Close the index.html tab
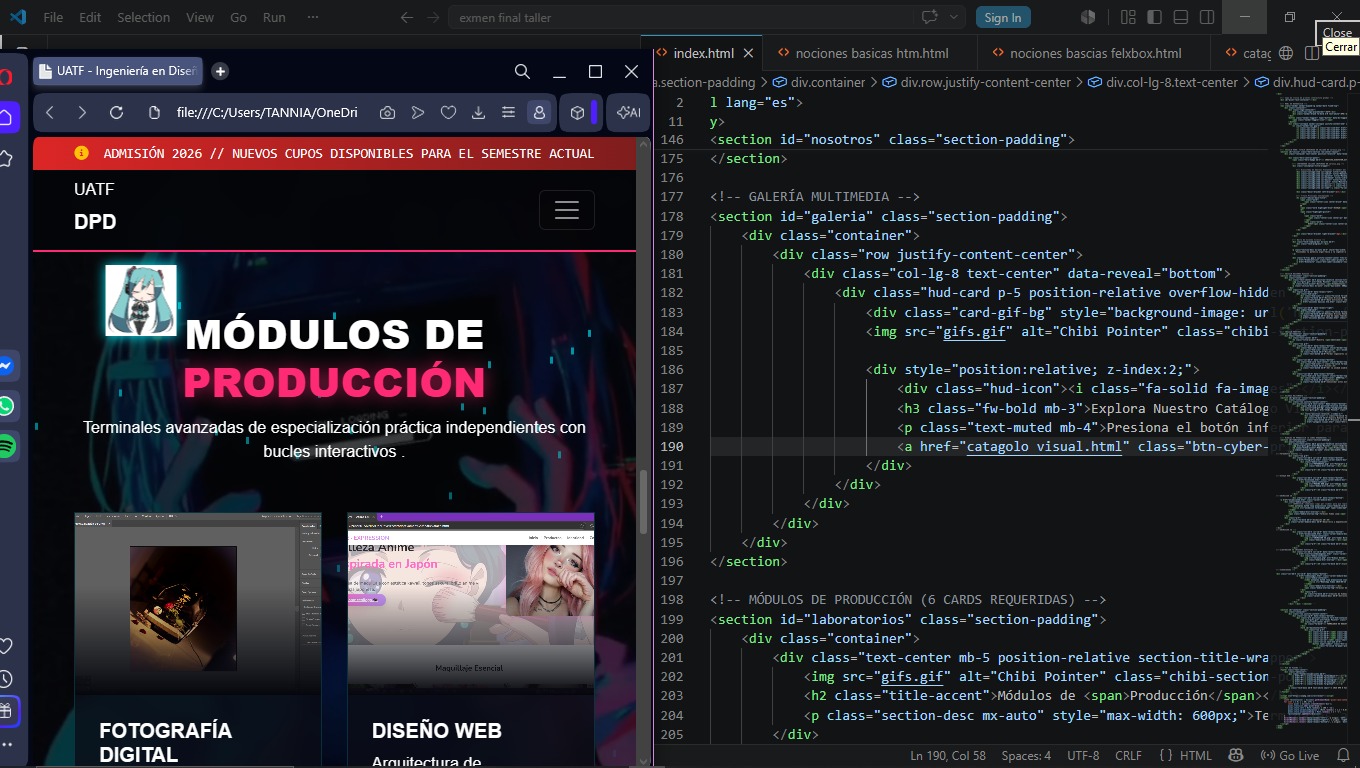 pyautogui.click(x=748, y=53)
